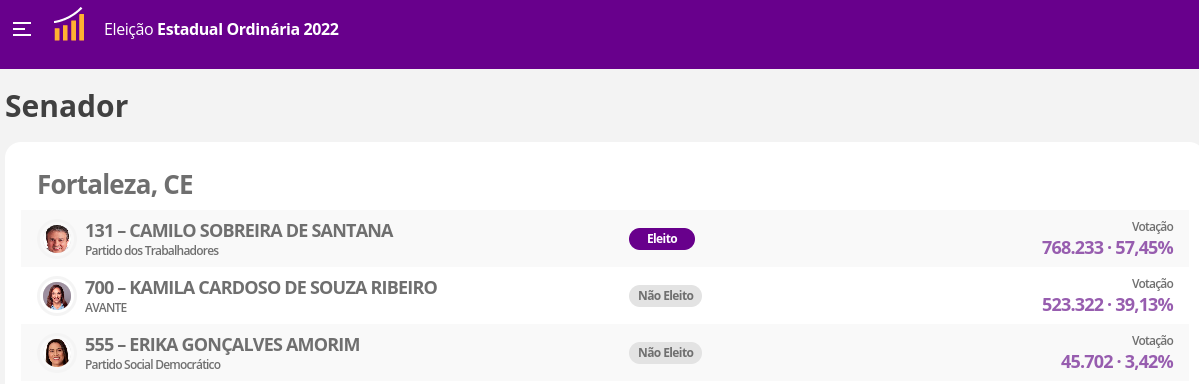Click the Partido dos Trabalhadores party label
1199x384 pixels.
click(151, 251)
